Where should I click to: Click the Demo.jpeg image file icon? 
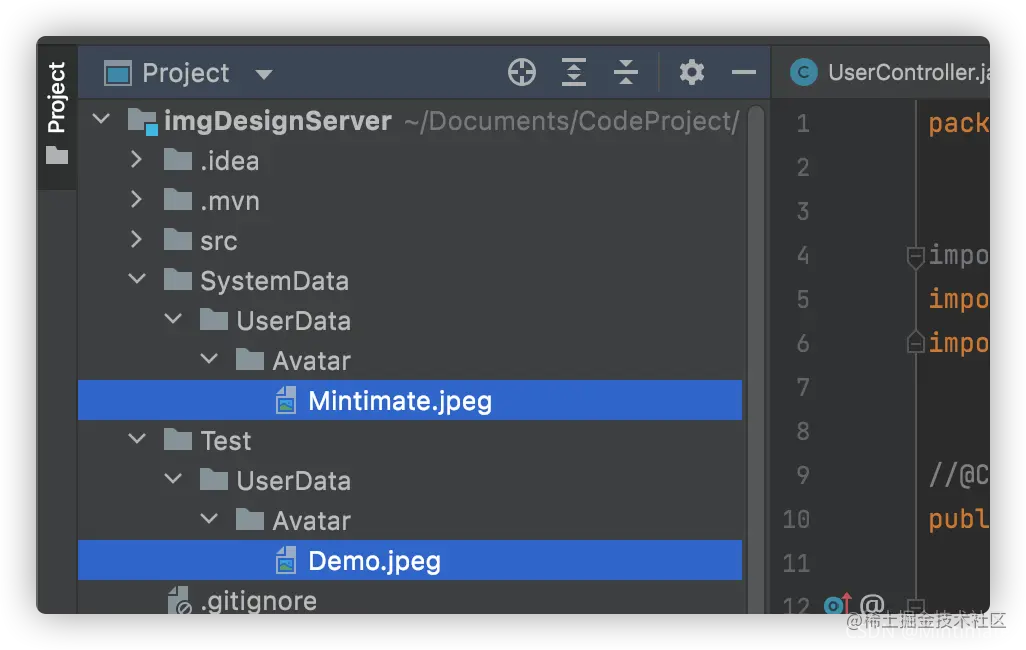285,560
